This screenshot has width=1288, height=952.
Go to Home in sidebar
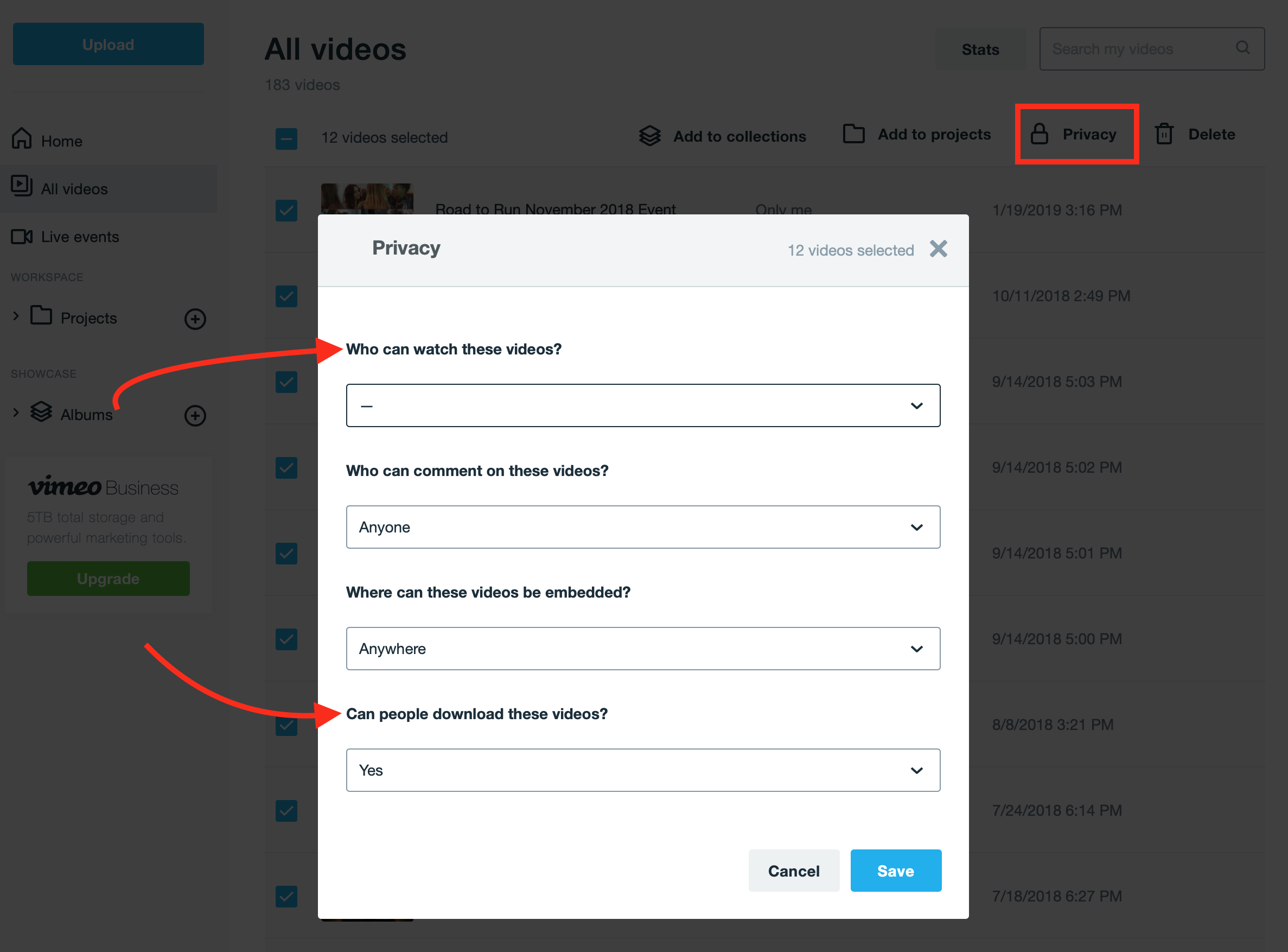pos(62,141)
